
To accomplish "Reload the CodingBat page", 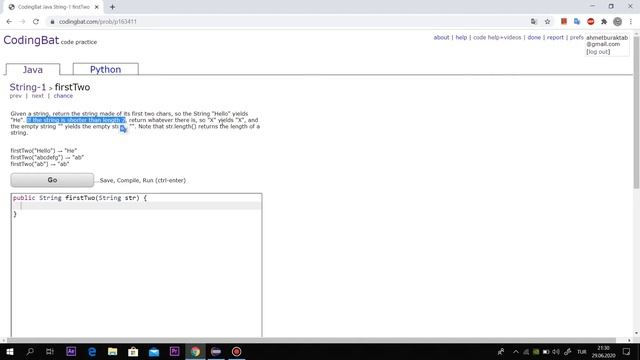I will 36,22.
